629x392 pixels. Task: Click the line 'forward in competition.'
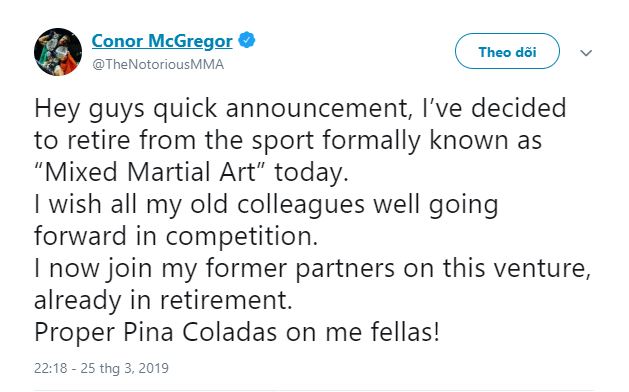[x=176, y=236]
